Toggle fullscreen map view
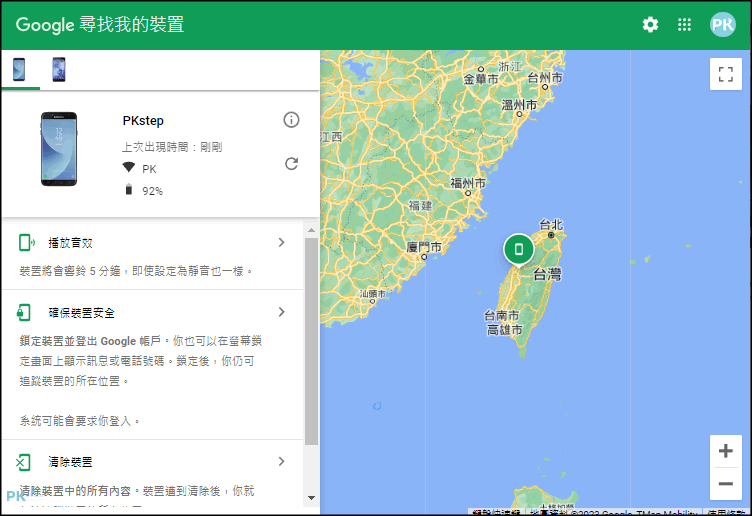This screenshot has height=516, width=752. click(x=726, y=74)
